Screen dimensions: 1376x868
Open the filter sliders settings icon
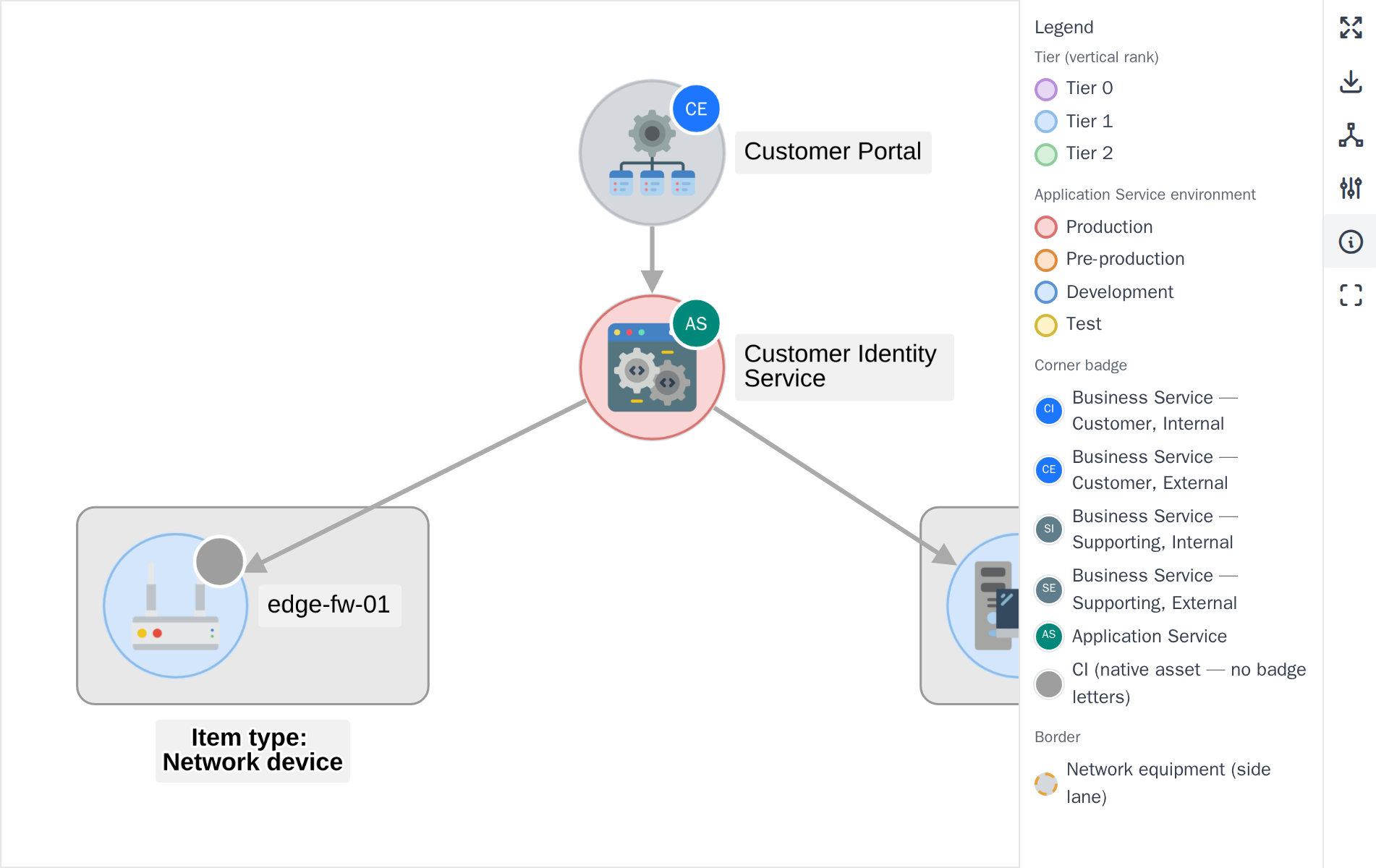(1351, 188)
